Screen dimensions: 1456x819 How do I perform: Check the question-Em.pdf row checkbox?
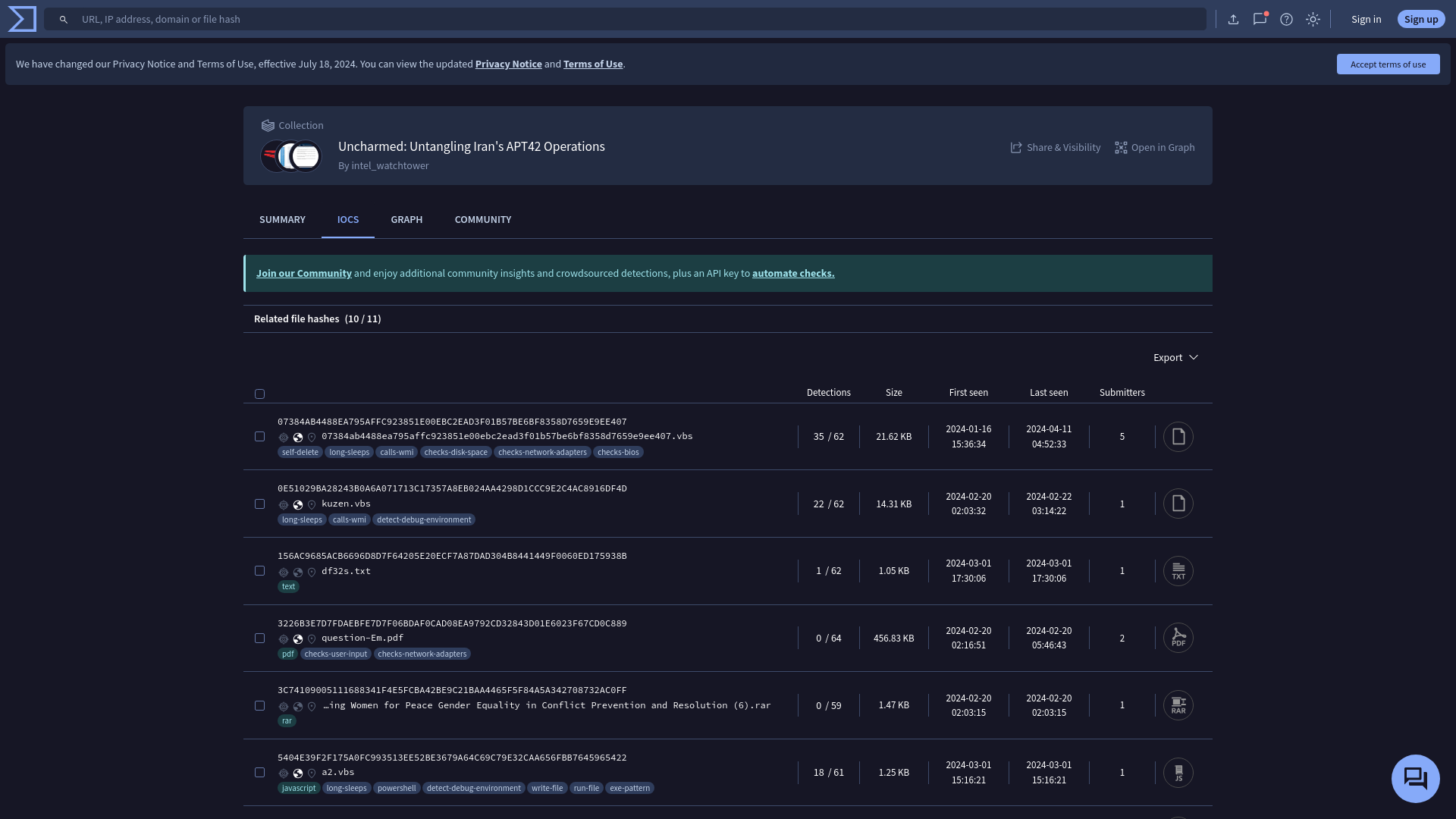[x=259, y=639]
